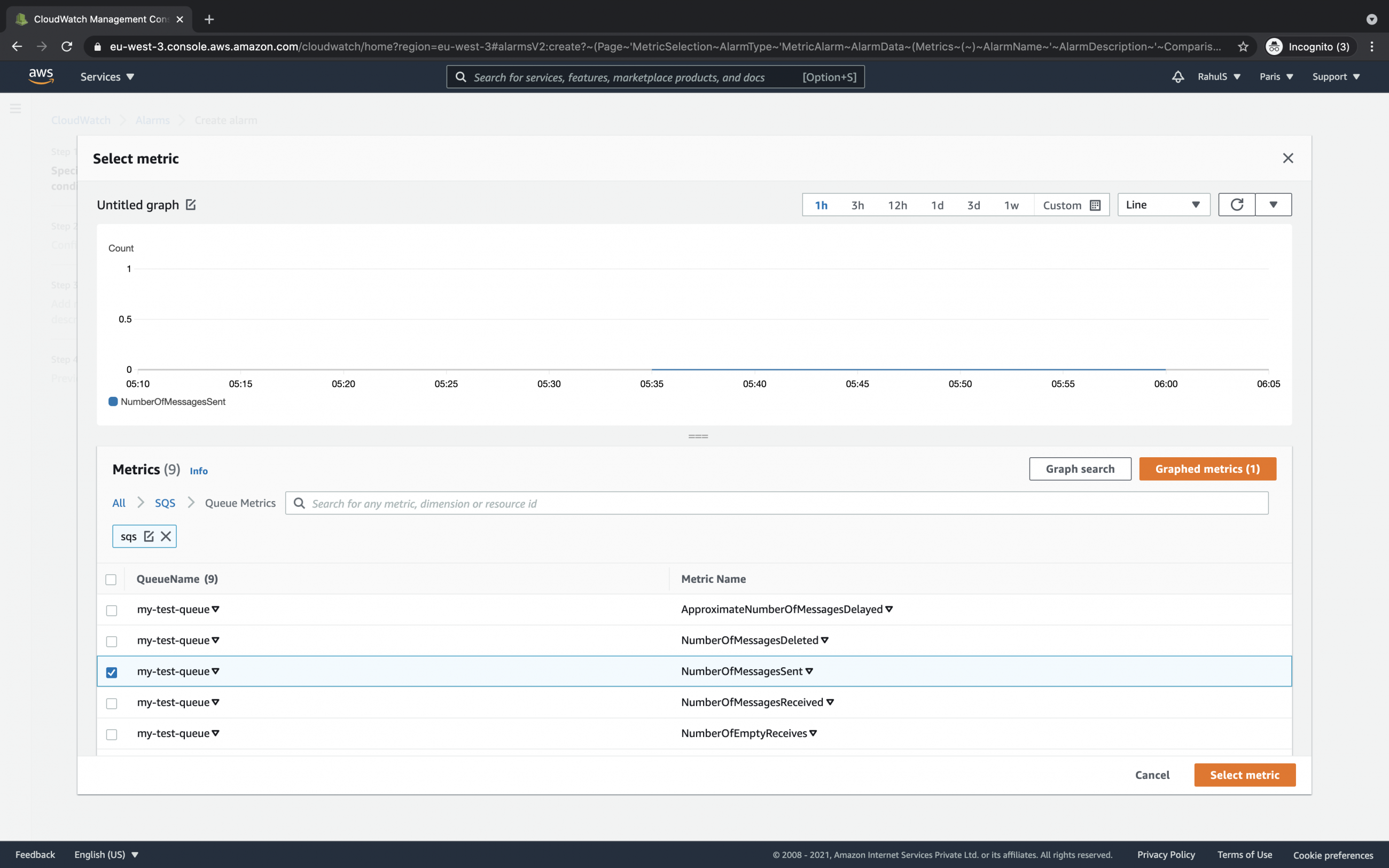Open the Services menu dropdown

point(107,77)
